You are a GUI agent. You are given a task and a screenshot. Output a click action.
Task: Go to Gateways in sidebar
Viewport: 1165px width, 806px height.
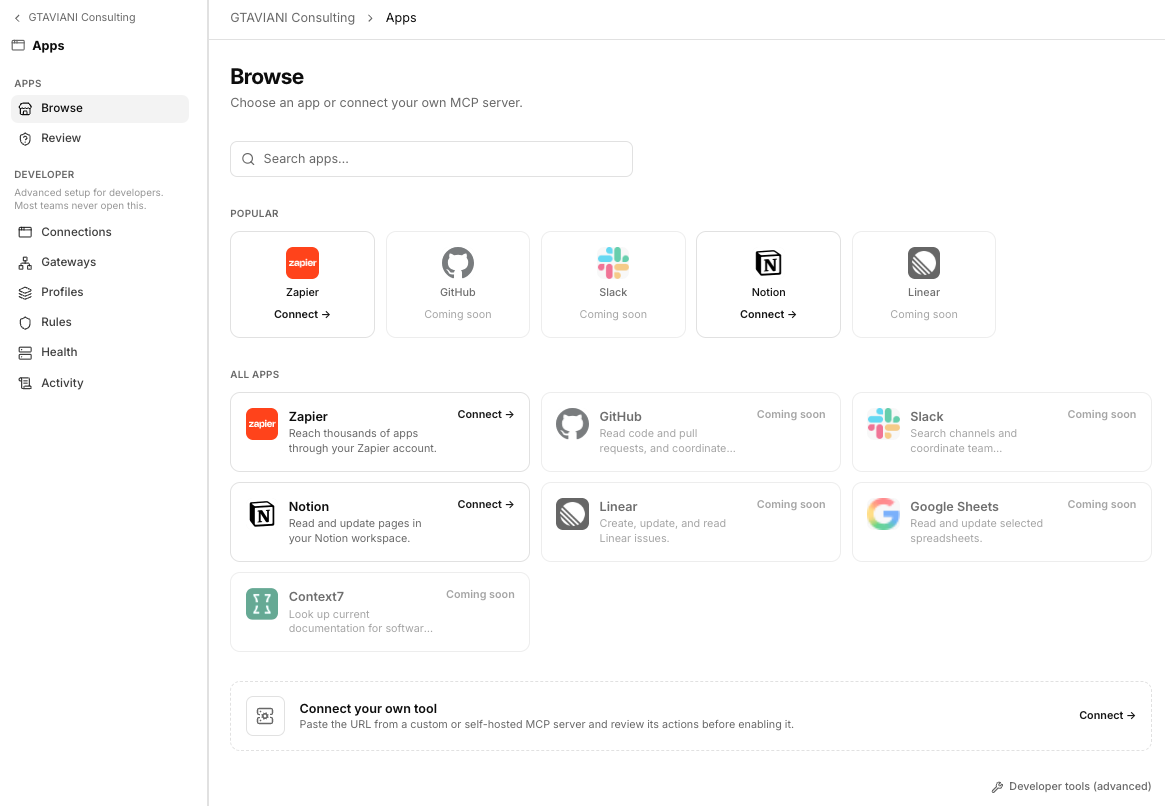click(x=100, y=262)
